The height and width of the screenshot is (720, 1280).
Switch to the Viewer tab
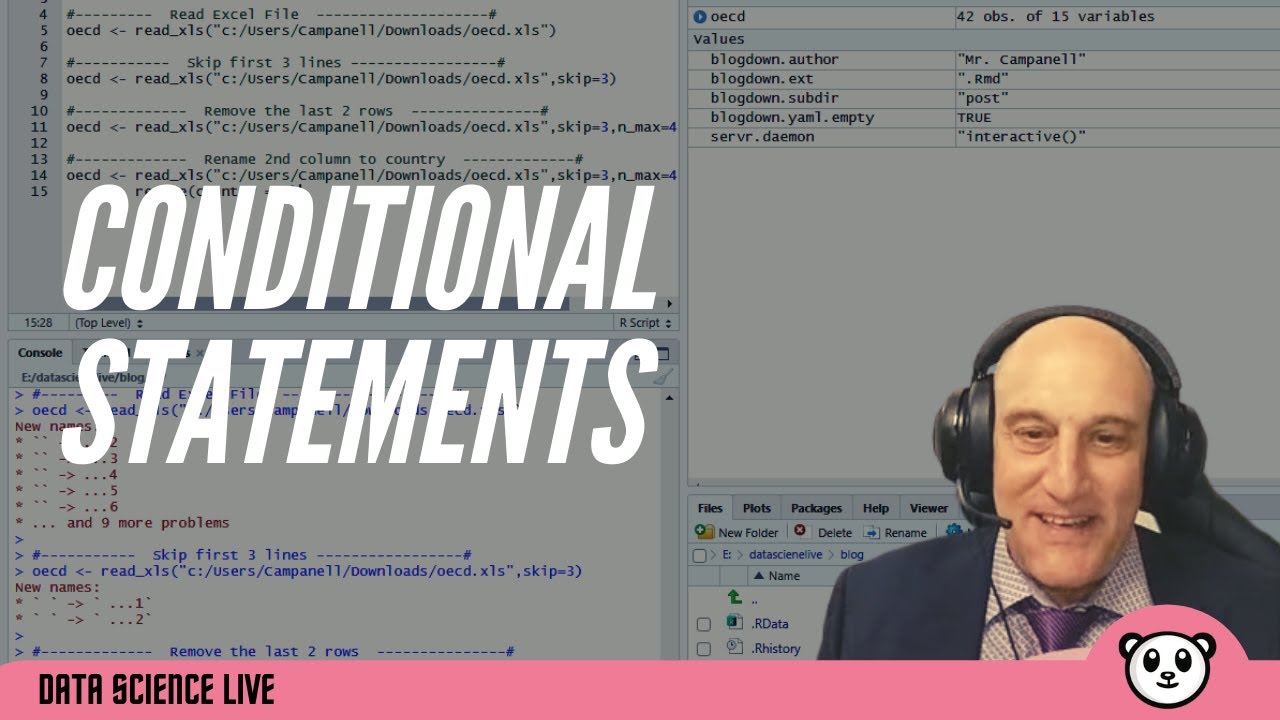[x=929, y=508]
